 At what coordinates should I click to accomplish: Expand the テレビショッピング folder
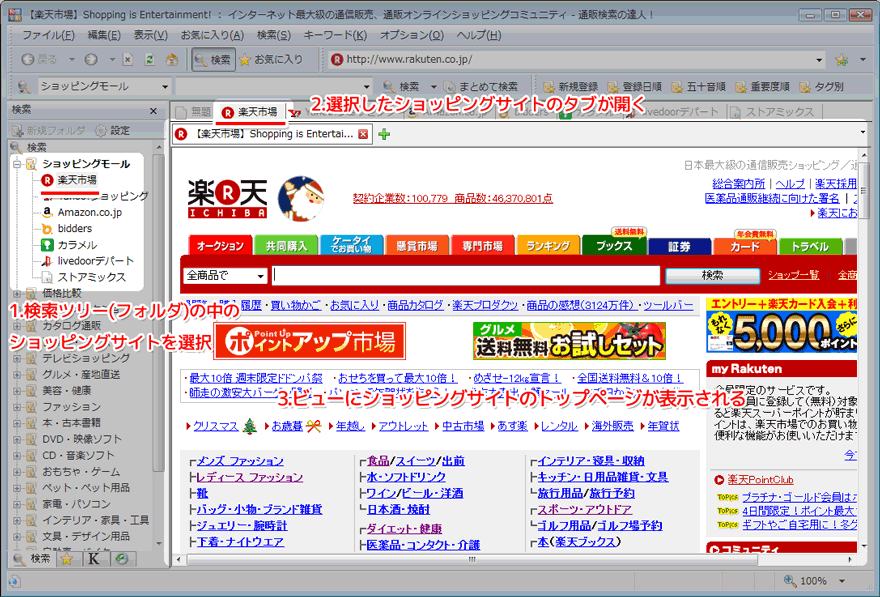(17, 358)
